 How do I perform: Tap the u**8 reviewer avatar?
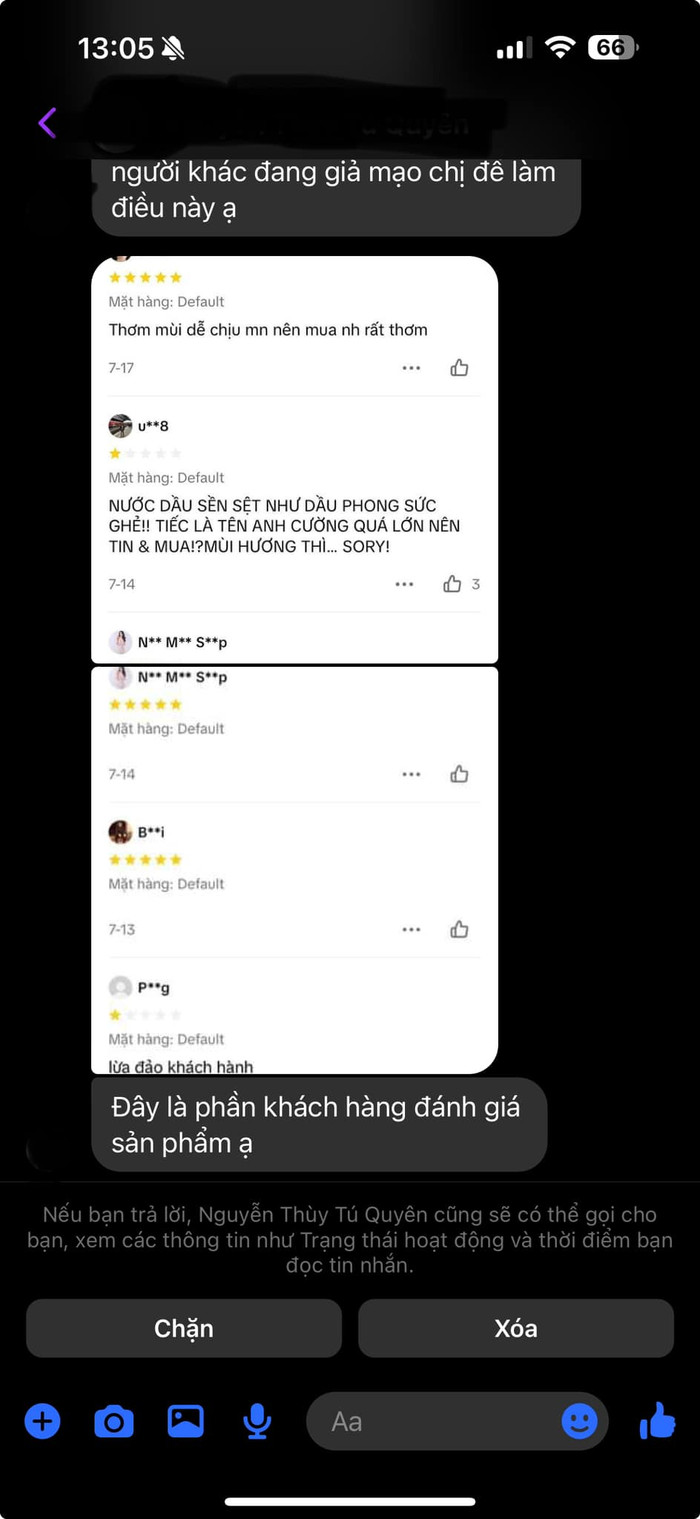[x=120, y=426]
